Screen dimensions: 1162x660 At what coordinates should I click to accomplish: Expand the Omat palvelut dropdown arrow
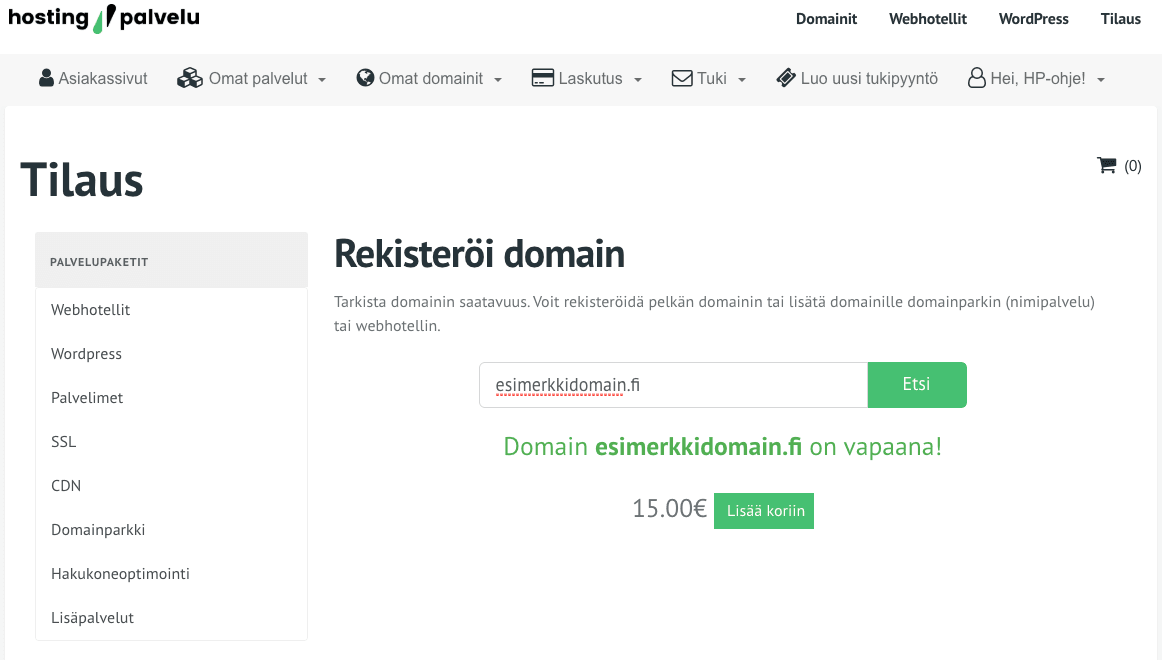pos(322,79)
